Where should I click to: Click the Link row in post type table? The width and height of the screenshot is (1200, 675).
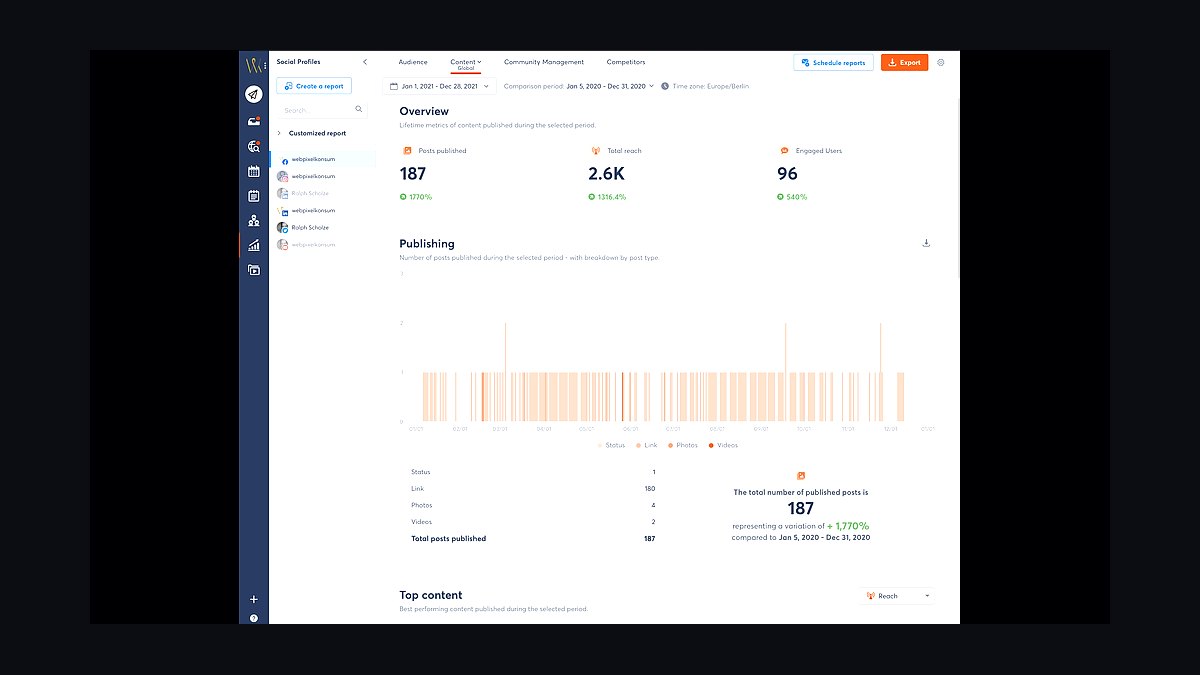point(533,489)
